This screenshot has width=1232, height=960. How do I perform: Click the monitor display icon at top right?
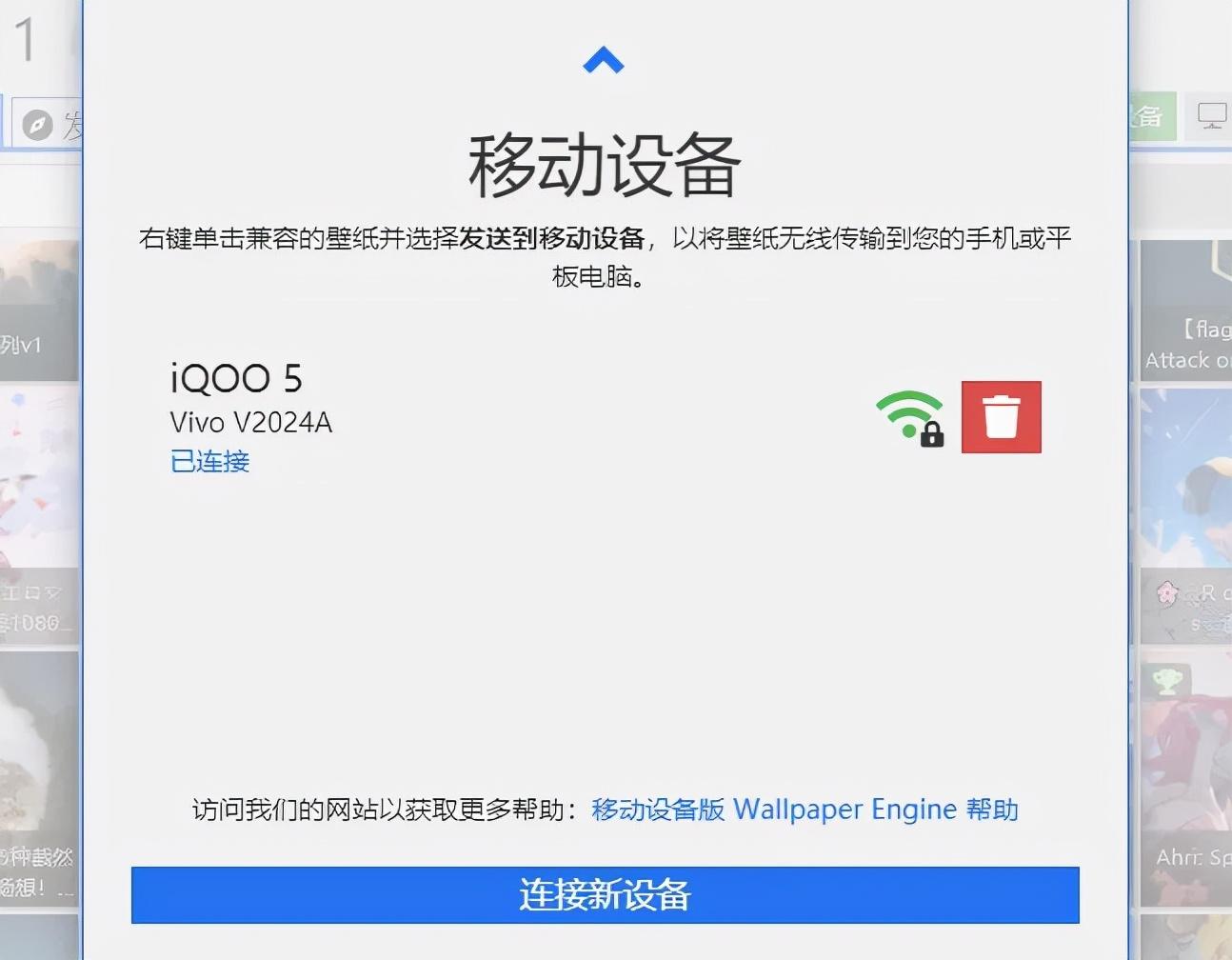click(x=1211, y=117)
